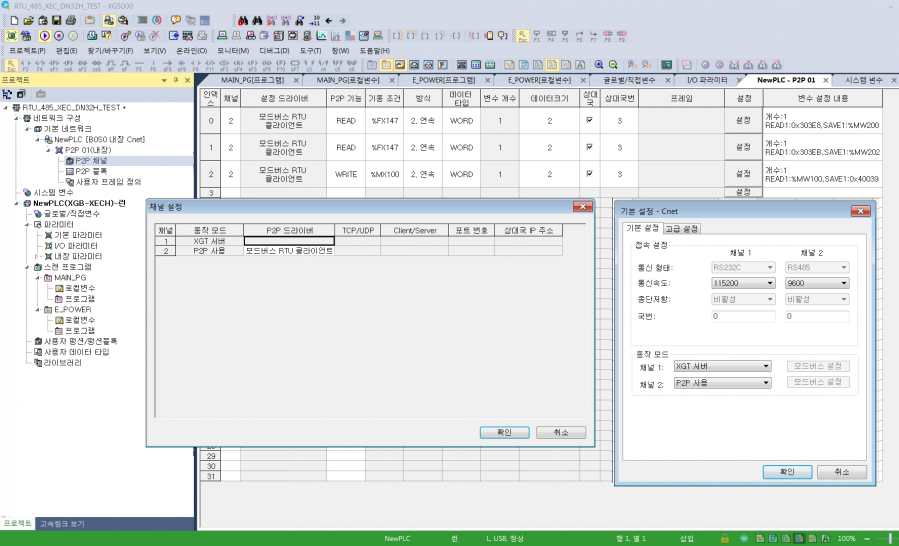Switch to the MAIN_PG[프로그램] tab
The width and height of the screenshot is (899, 546).
252,80
